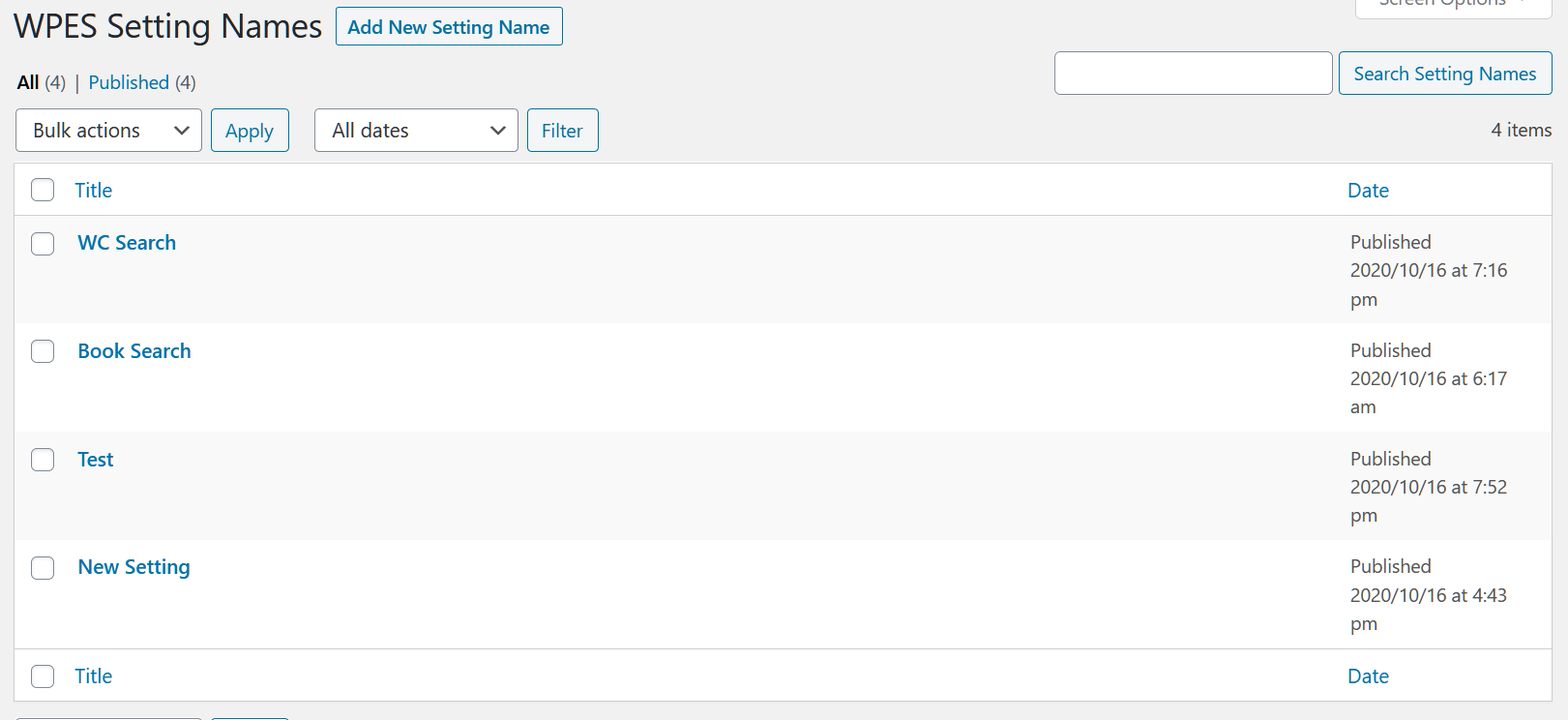Sort by the Date column header
Screen dimensions: 1568x720
[x=1368, y=191]
